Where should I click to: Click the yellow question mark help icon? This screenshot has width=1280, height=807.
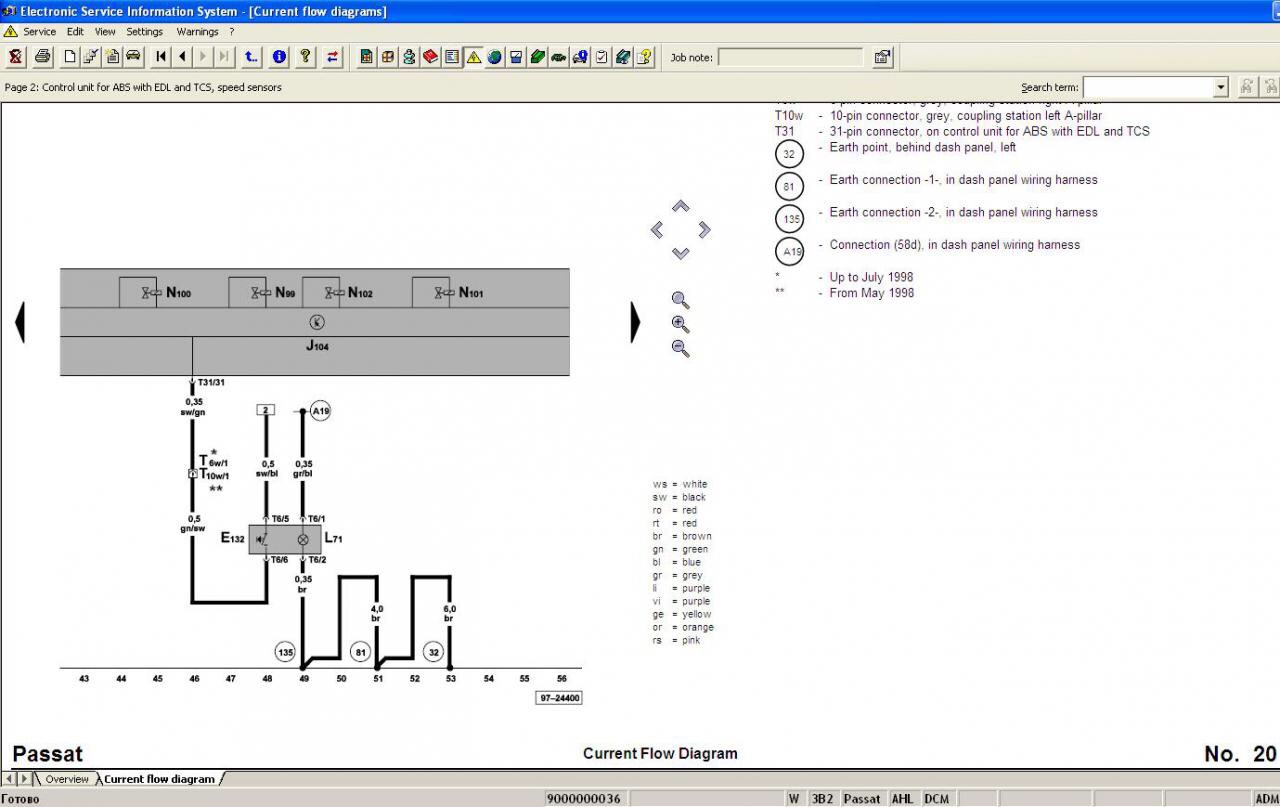(x=306, y=57)
